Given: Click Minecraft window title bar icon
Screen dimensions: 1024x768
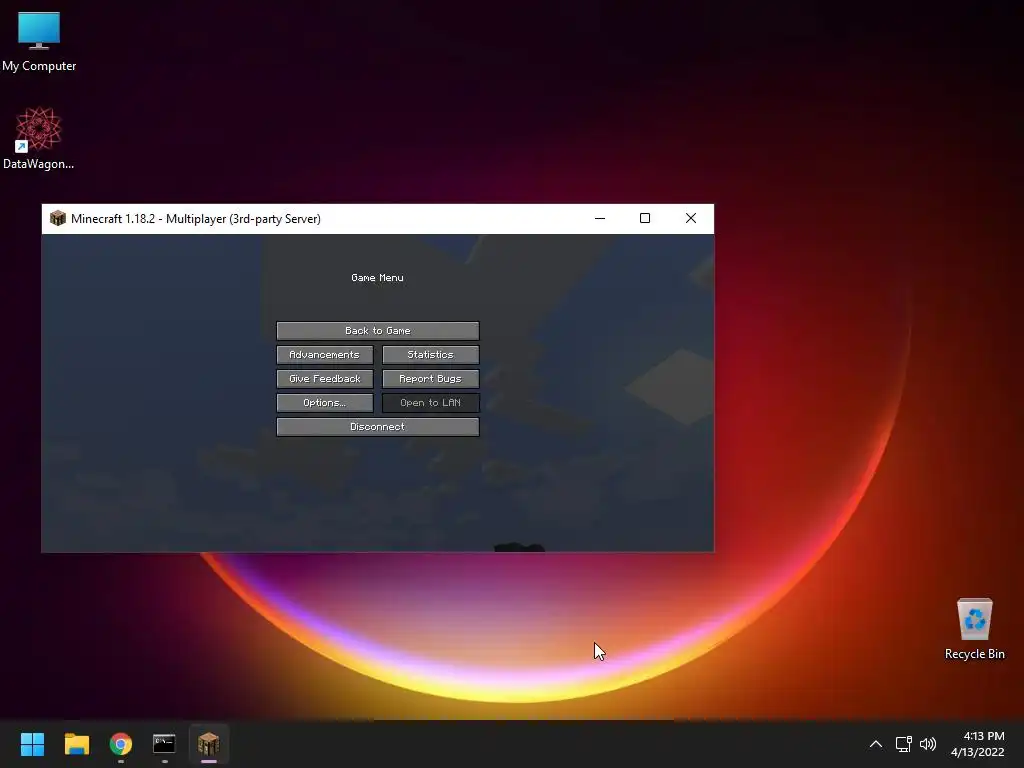Looking at the screenshot, I should [57, 218].
